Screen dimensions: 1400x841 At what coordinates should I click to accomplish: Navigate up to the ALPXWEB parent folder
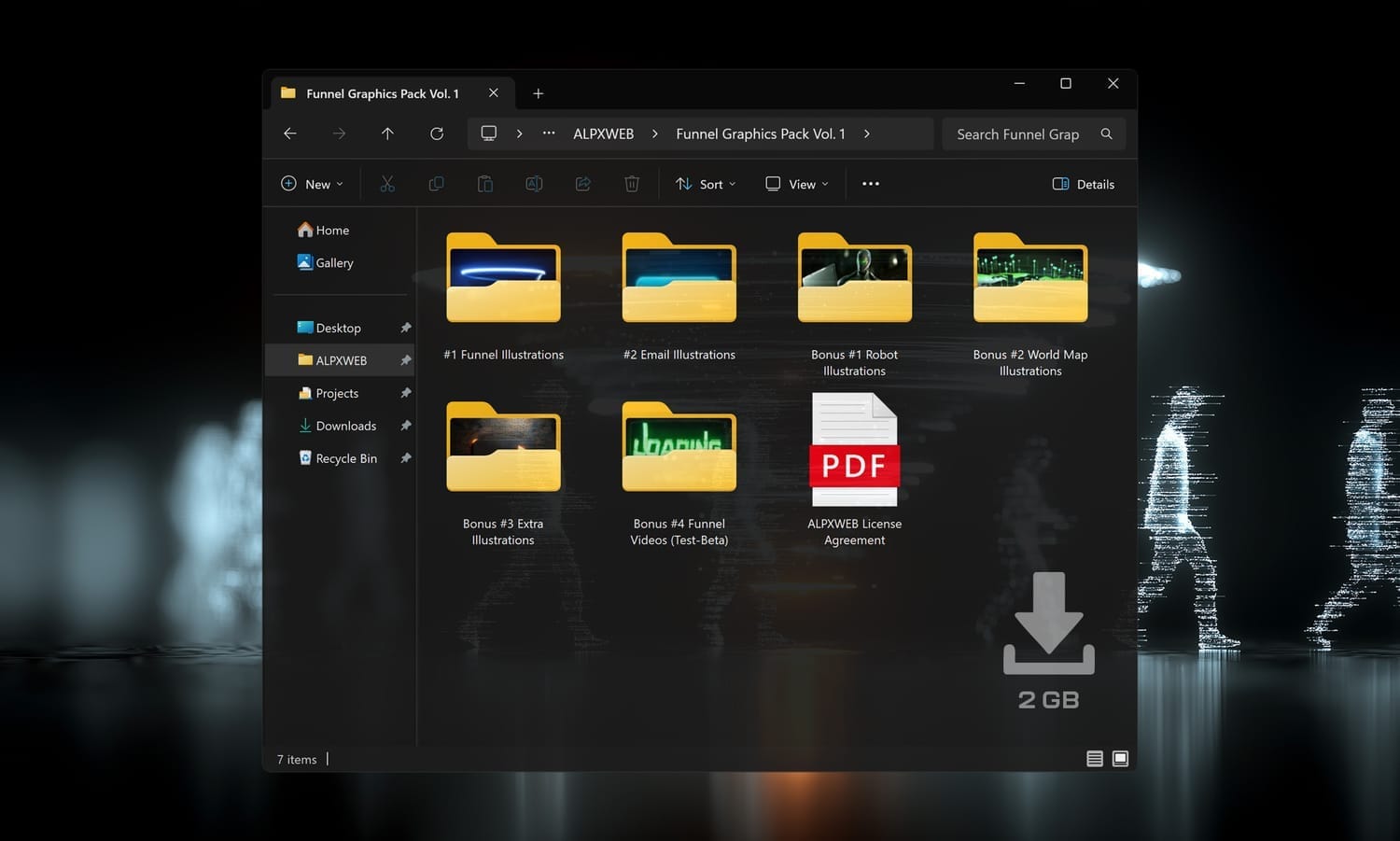coord(387,133)
